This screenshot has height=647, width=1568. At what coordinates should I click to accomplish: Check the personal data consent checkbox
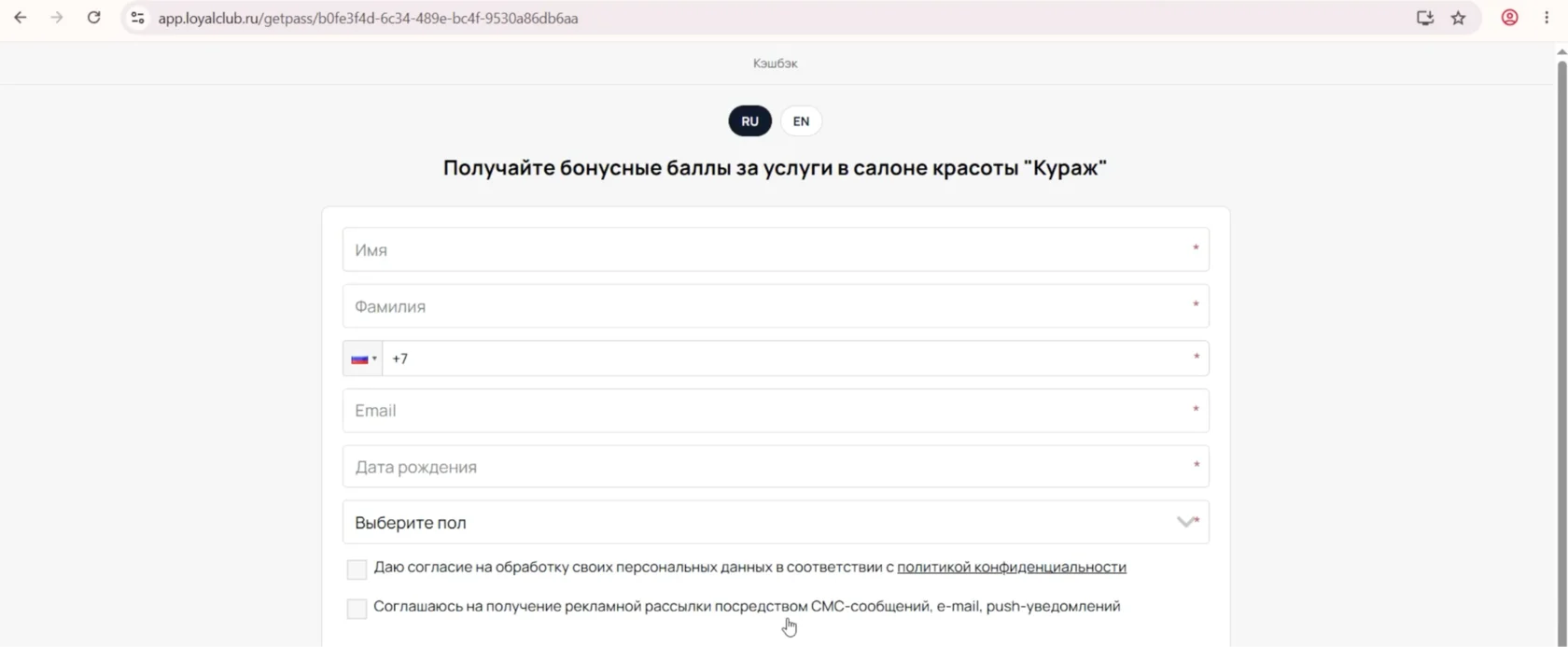357,570
